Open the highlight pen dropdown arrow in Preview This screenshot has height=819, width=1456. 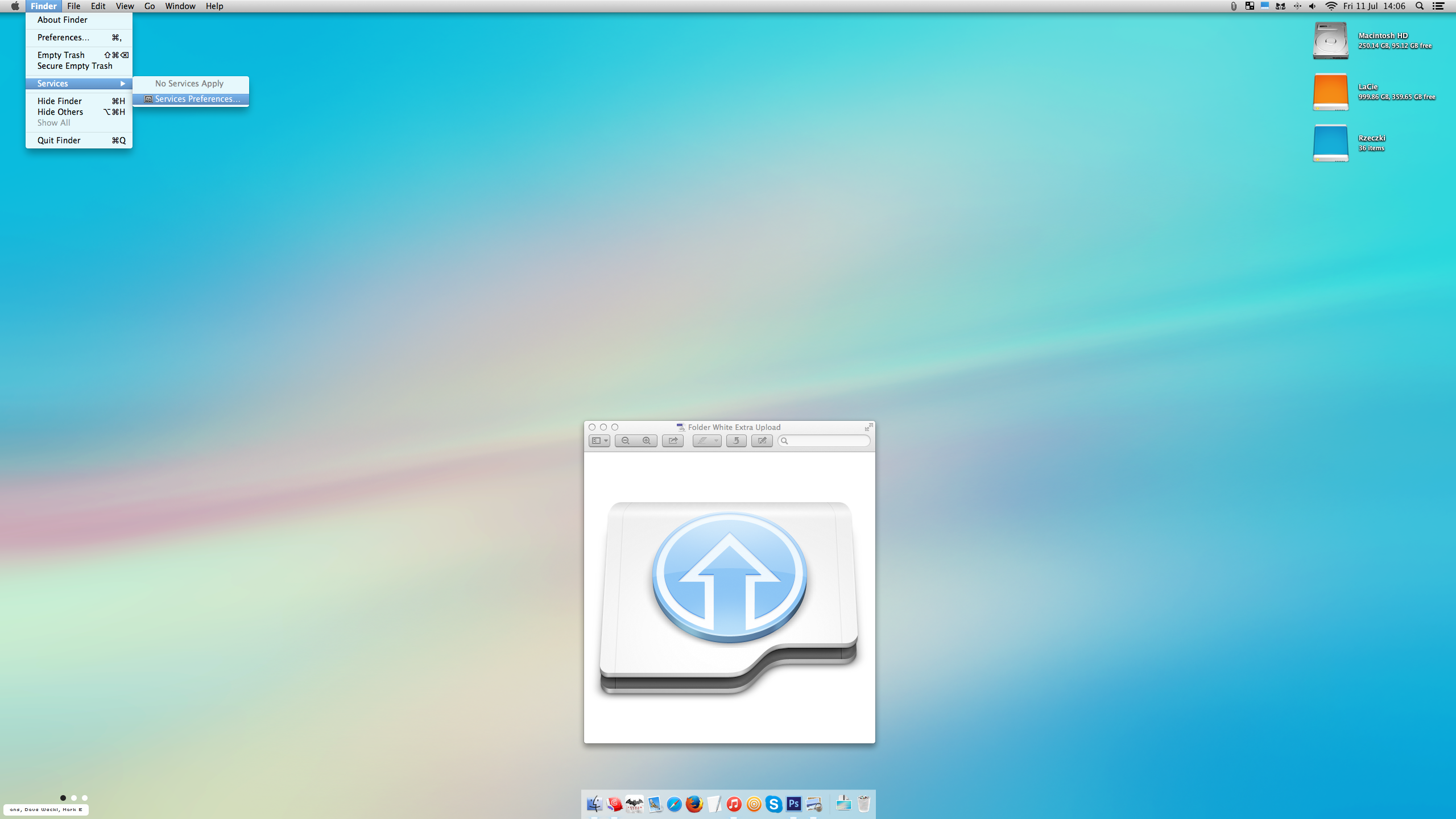click(x=716, y=441)
